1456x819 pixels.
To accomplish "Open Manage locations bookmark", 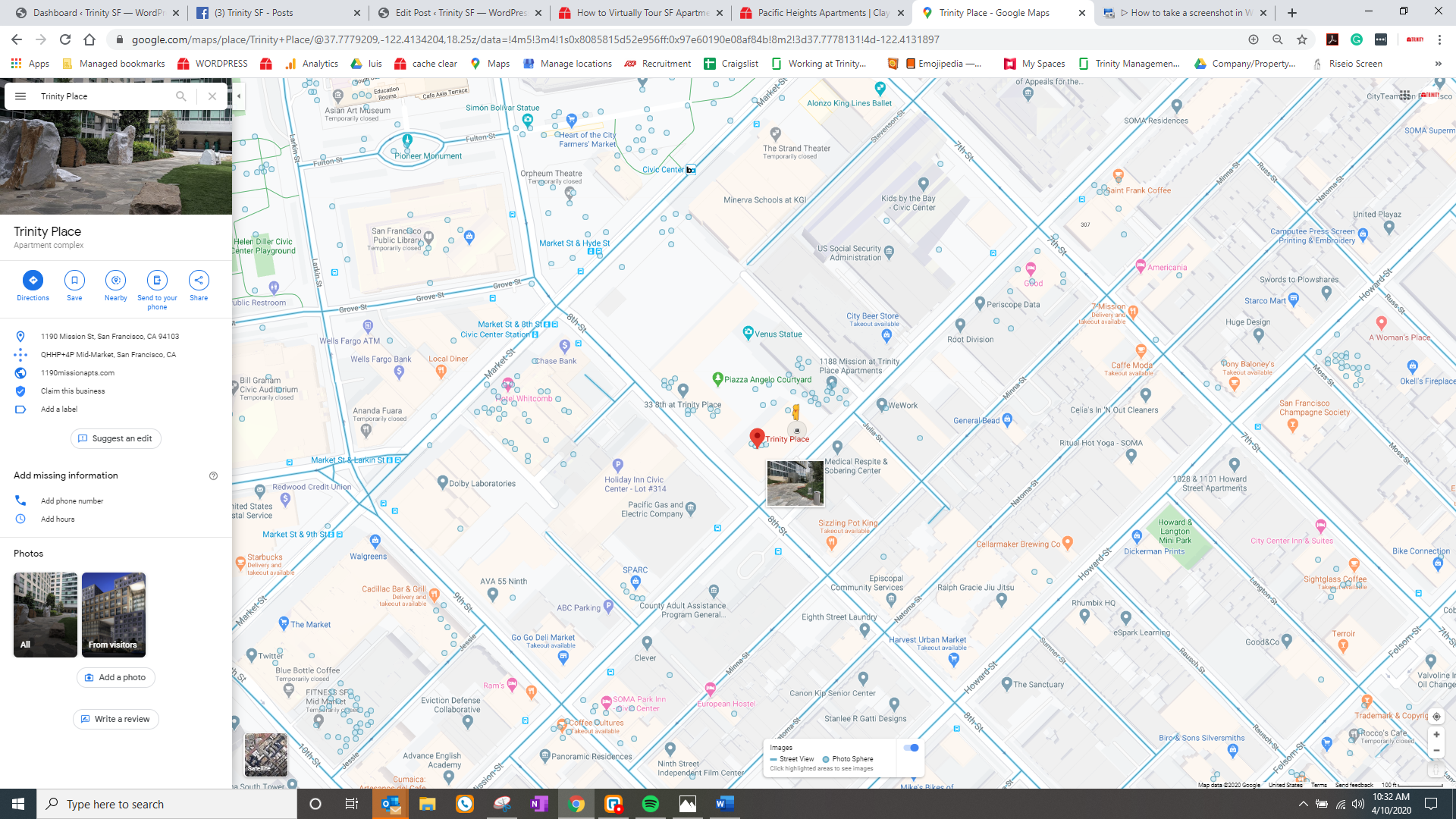I will (x=567, y=64).
